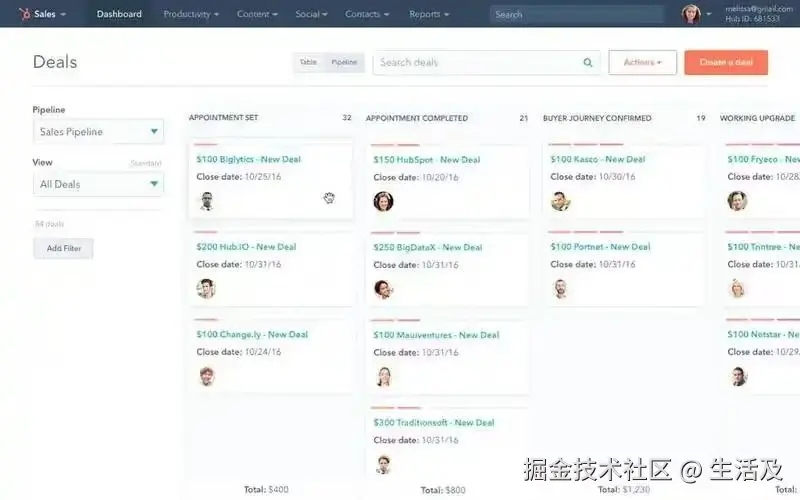Image resolution: width=800 pixels, height=500 pixels.
Task: Open the Content menu
Action: coord(257,14)
